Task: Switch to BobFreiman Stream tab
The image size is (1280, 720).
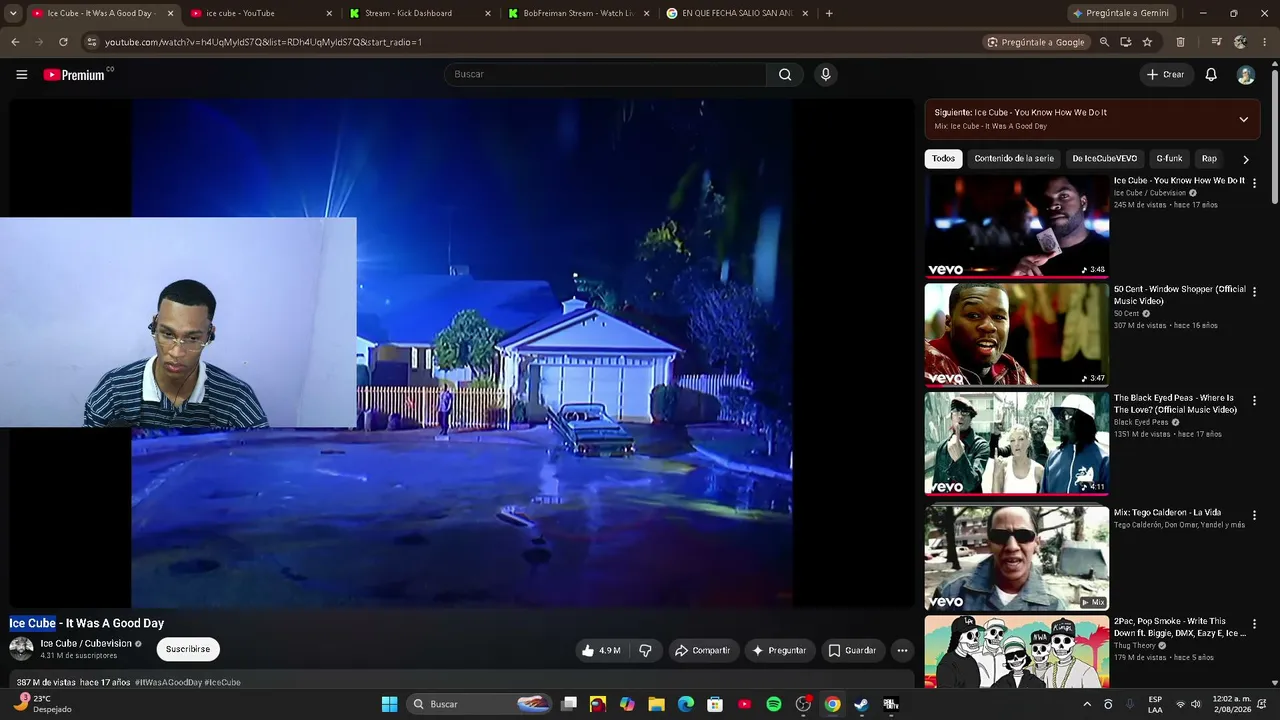Action: pos(578,13)
